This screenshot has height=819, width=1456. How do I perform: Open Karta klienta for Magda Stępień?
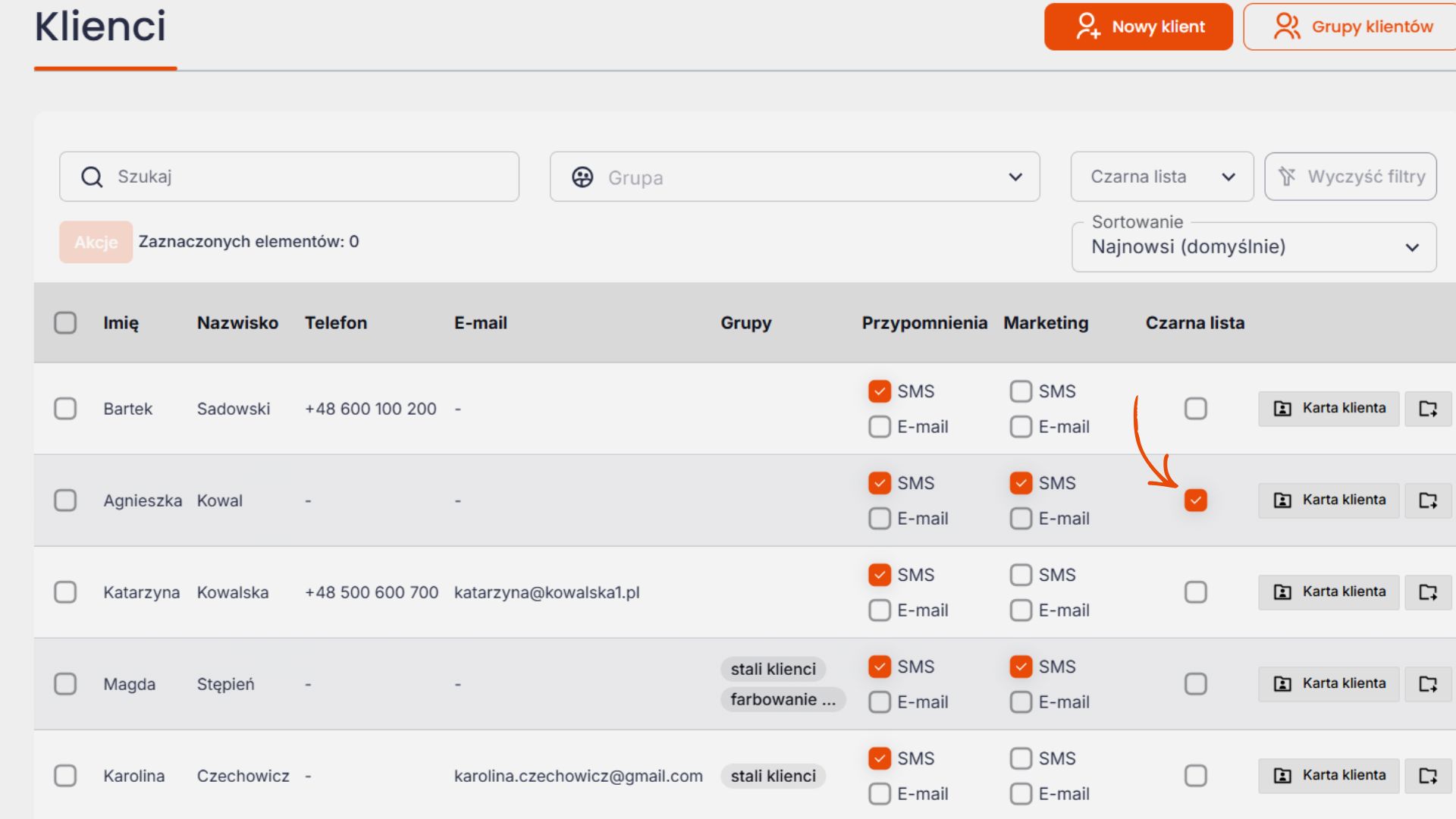click(1329, 684)
